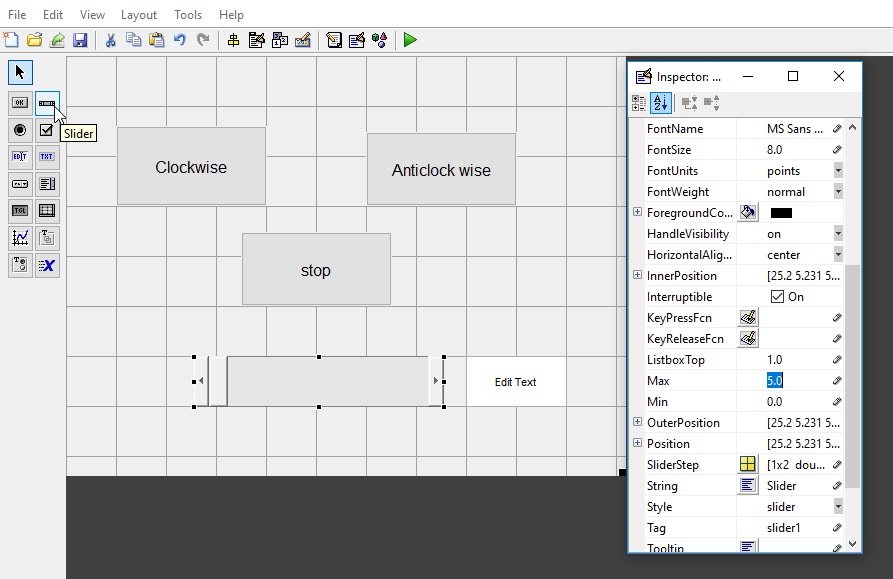Click the black ForegroundColor swatch
This screenshot has height=579, width=893.
tap(781, 213)
